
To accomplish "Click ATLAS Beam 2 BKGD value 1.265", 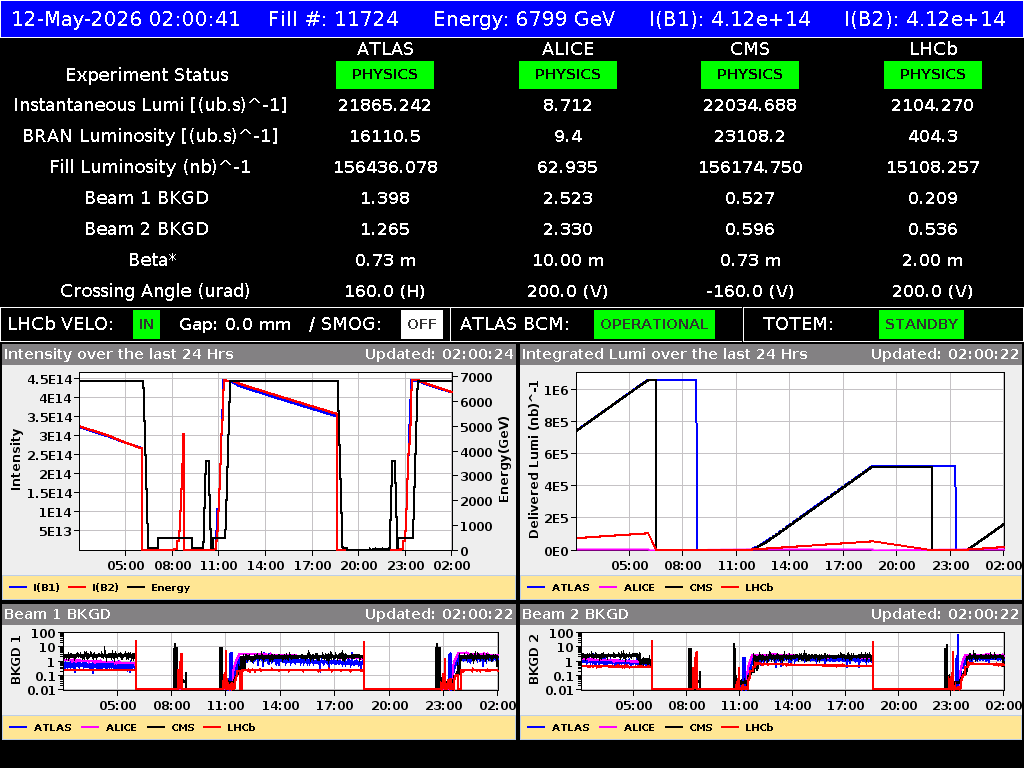I will [385, 229].
